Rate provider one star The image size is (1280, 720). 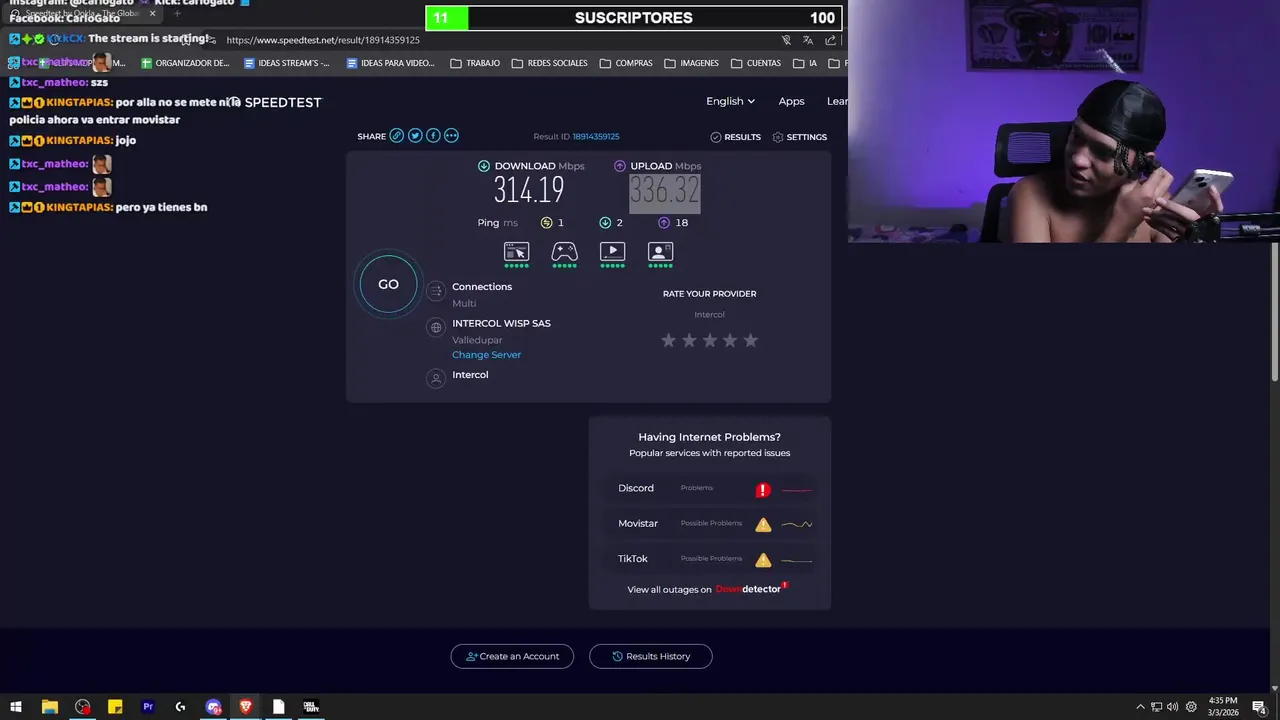[669, 340]
